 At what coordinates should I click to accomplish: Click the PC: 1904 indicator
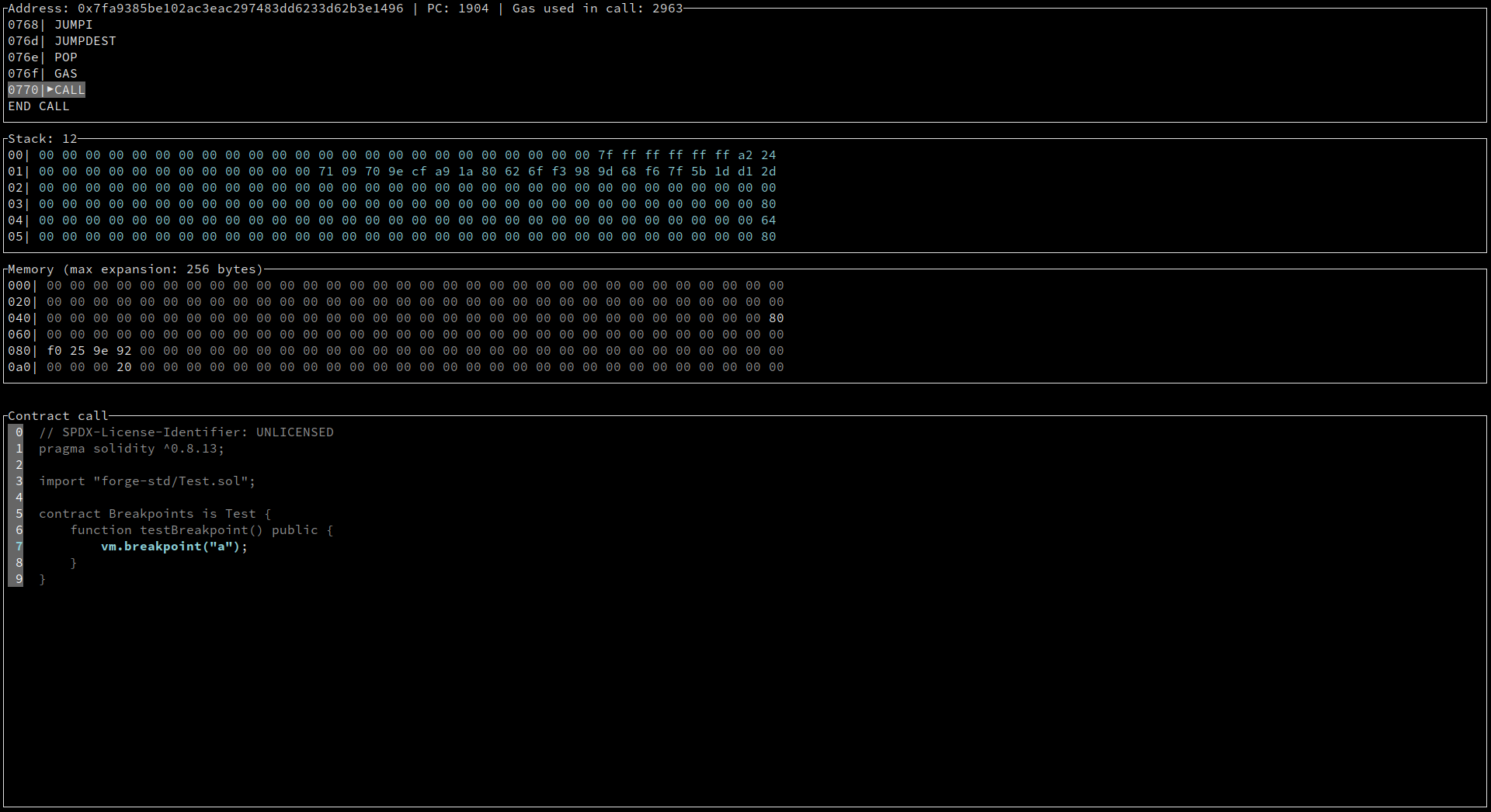pyautogui.click(x=457, y=9)
